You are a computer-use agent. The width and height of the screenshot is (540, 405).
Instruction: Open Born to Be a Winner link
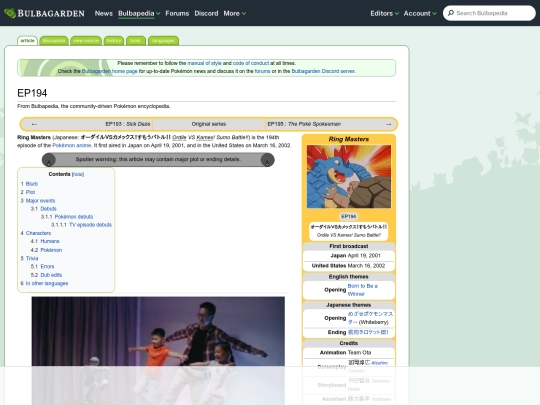point(362,290)
